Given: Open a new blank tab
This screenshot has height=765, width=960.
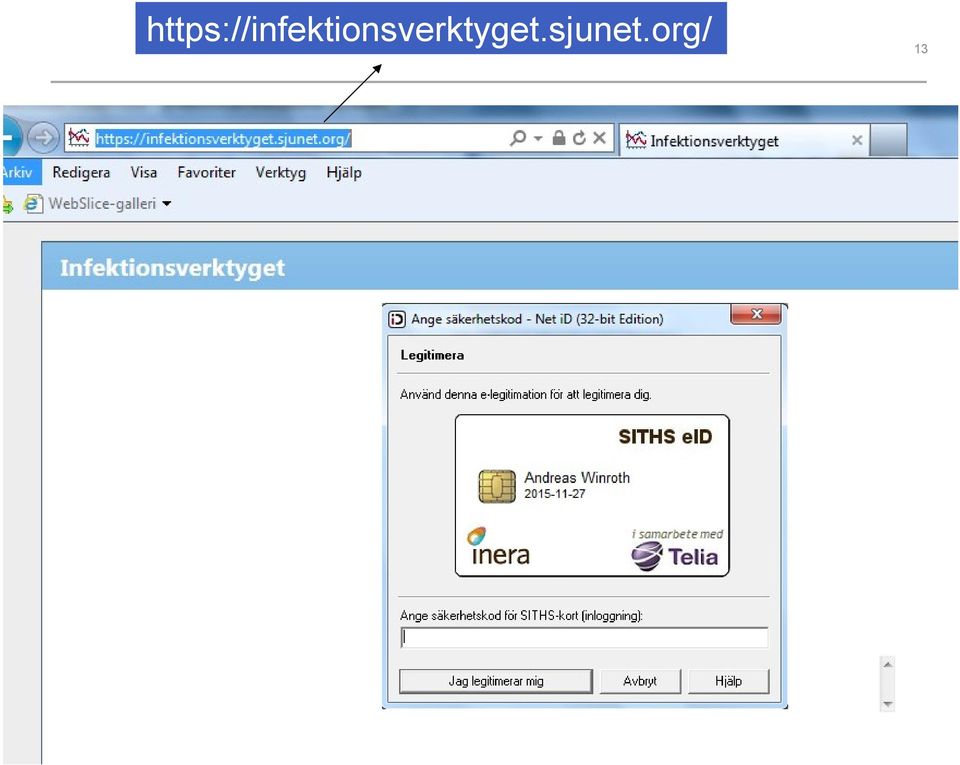Looking at the screenshot, I should [x=888, y=140].
